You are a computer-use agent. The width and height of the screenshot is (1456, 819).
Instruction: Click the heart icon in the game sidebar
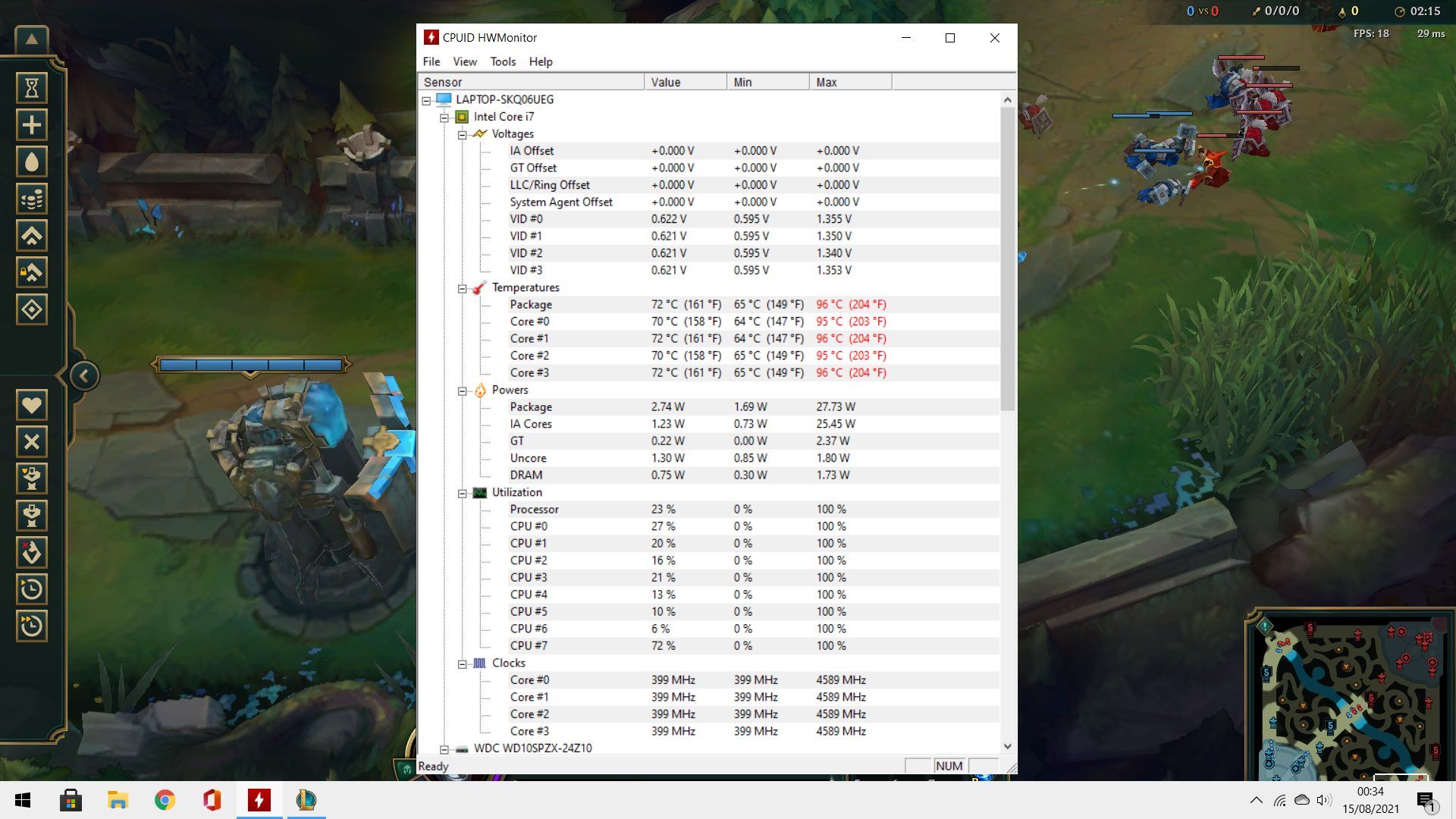click(32, 405)
